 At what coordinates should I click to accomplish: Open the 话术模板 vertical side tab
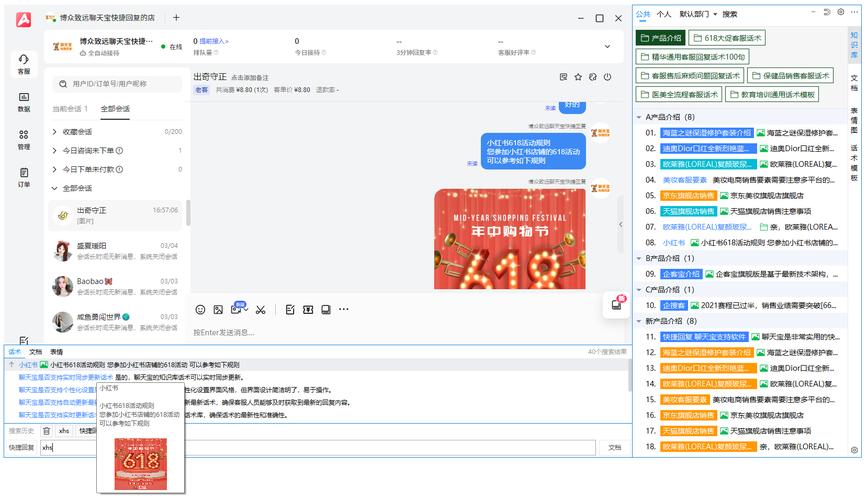point(854,163)
